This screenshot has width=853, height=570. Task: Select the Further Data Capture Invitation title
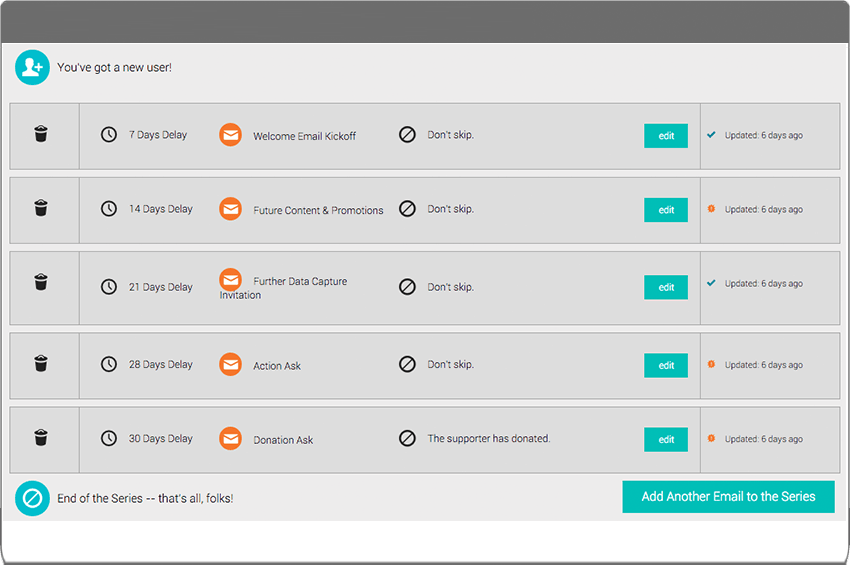(283, 288)
